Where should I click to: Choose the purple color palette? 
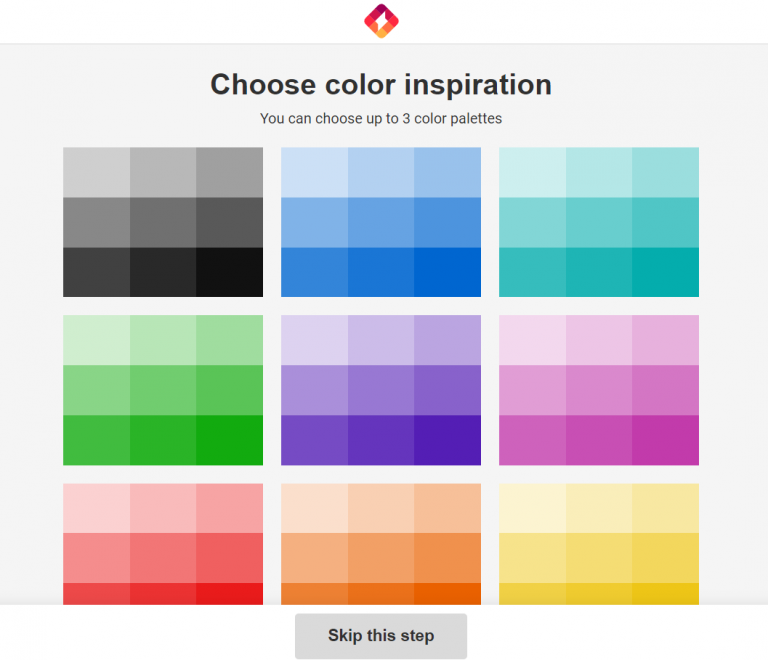[381, 390]
